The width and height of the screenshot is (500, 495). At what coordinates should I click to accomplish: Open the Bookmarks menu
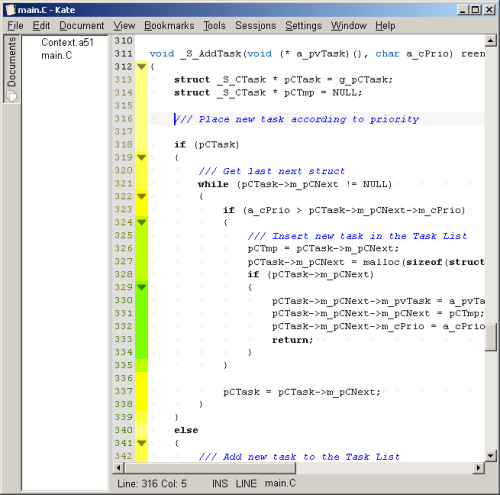pyautogui.click(x=169, y=26)
